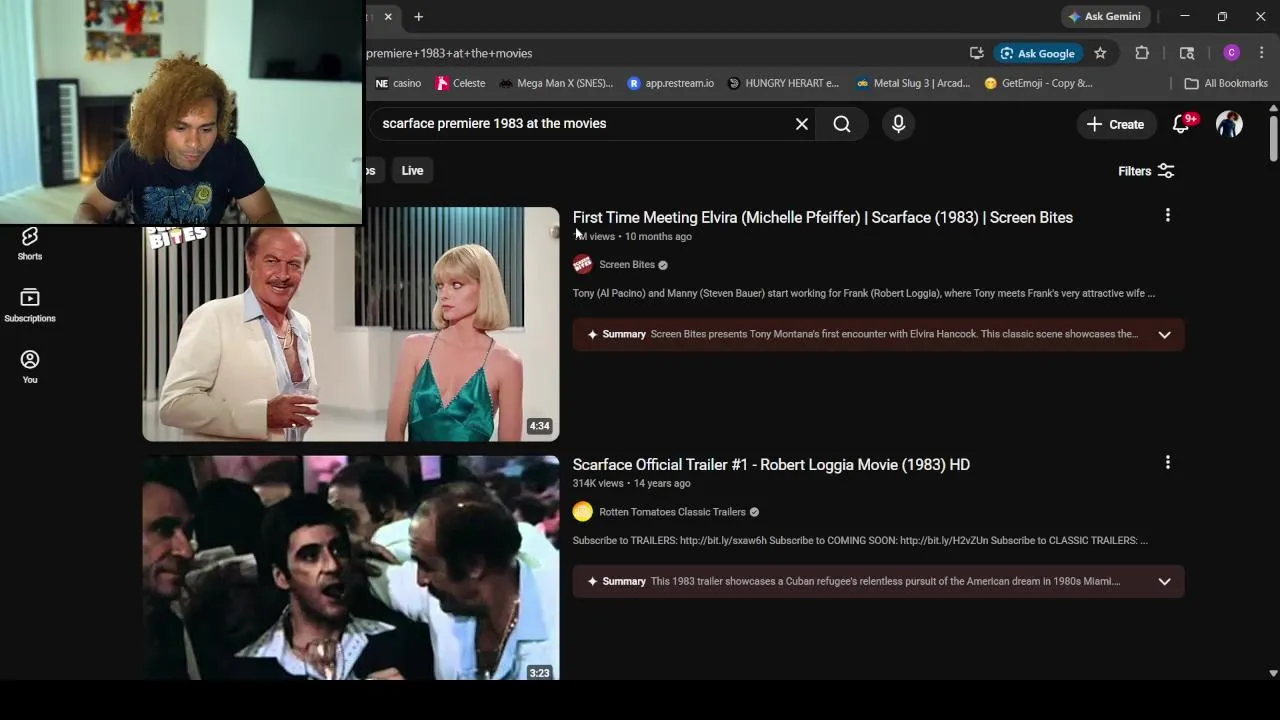Click the Ask Google button
The height and width of the screenshot is (720, 1280).
(1037, 53)
